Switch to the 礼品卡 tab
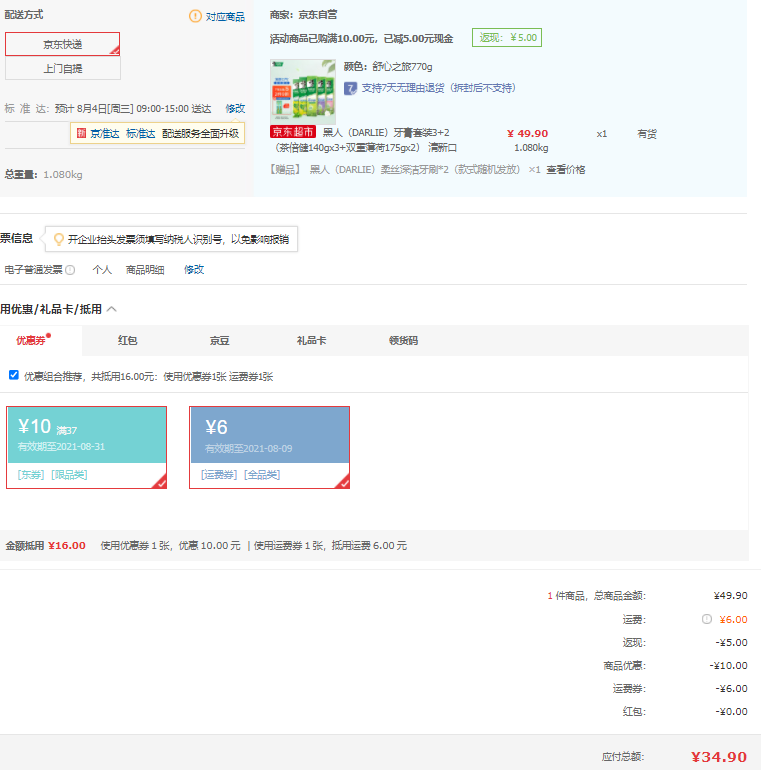Viewport: 761px width, 770px height. [311, 340]
